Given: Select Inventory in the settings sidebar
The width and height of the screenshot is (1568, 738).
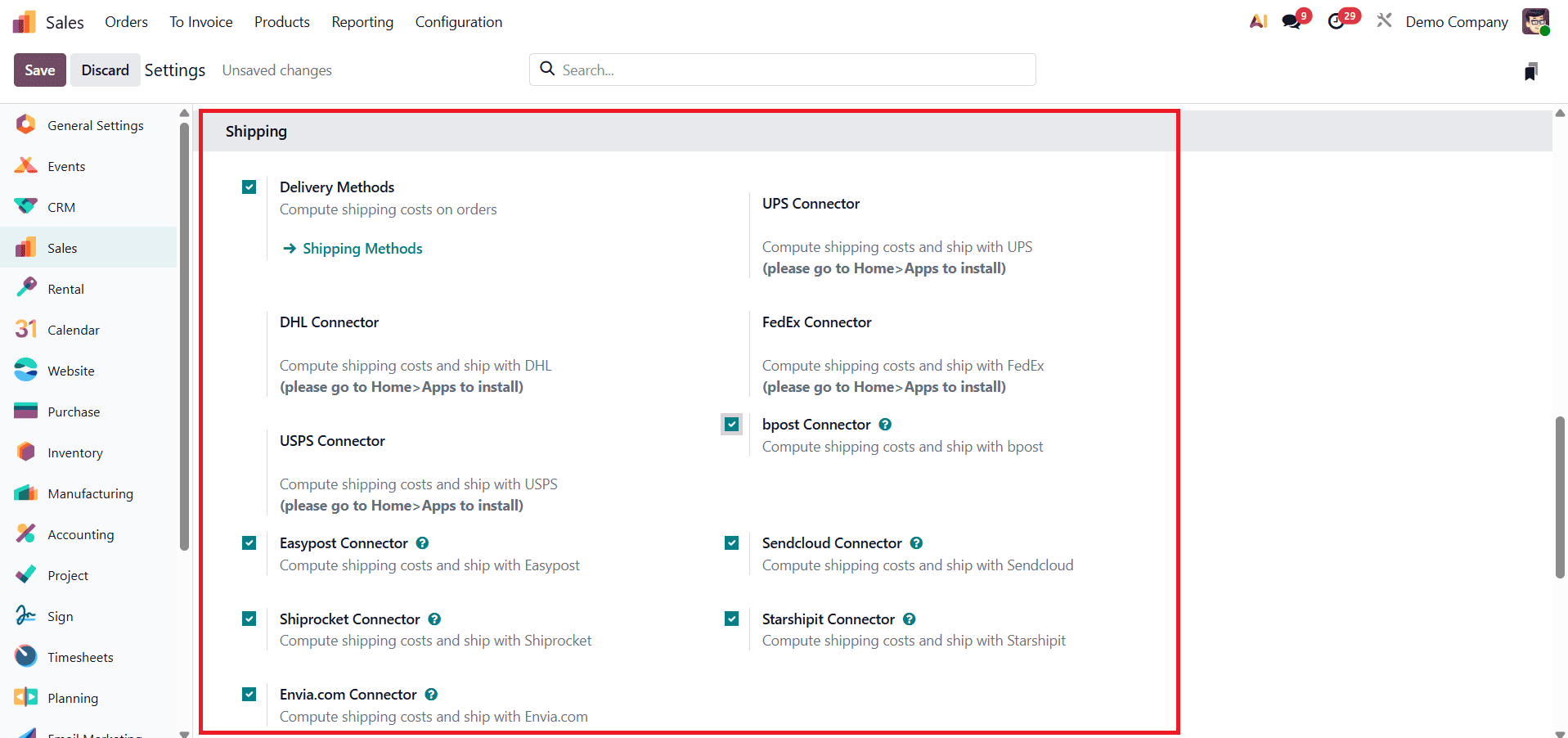Looking at the screenshot, I should click(75, 452).
